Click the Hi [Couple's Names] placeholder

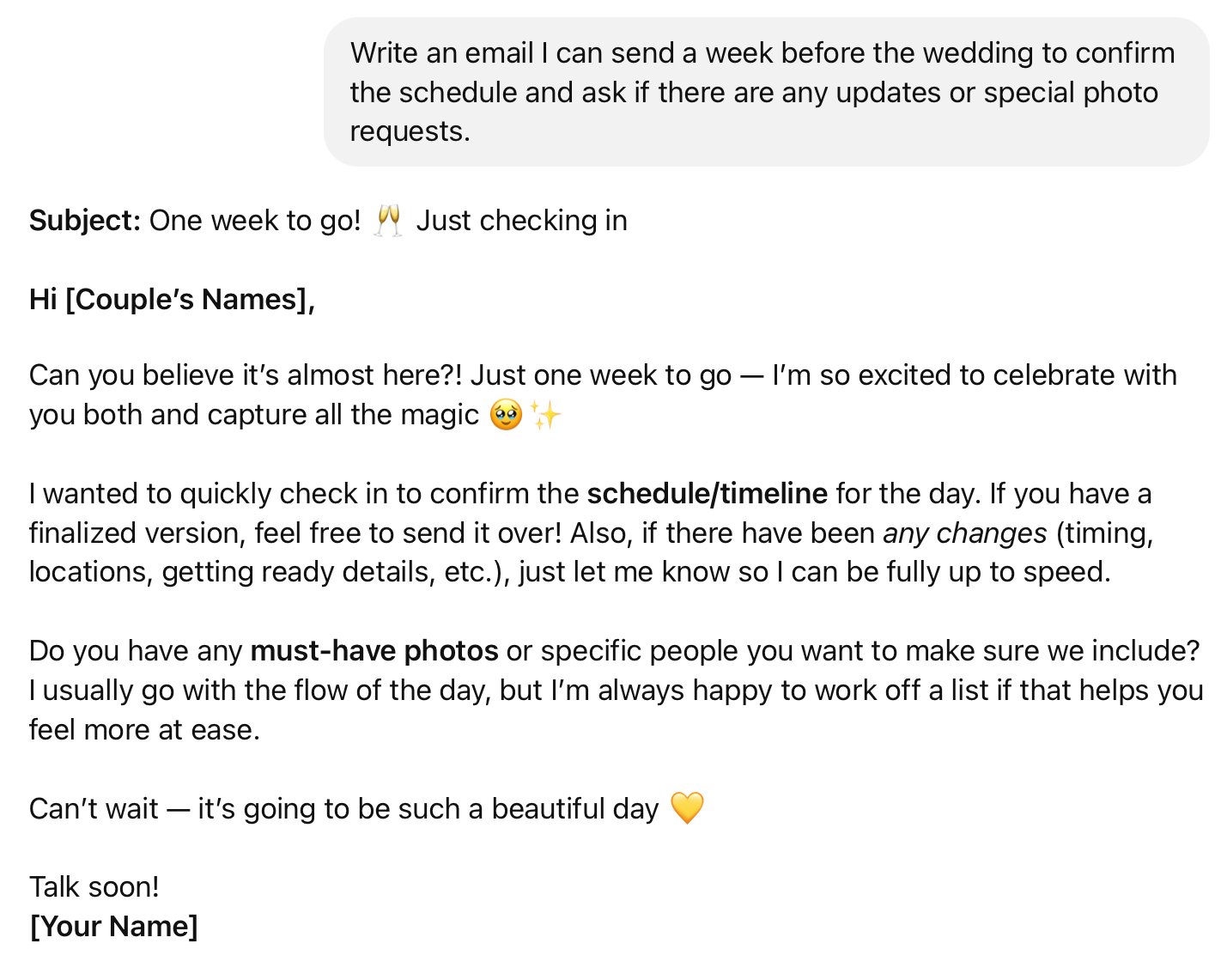click(x=172, y=299)
